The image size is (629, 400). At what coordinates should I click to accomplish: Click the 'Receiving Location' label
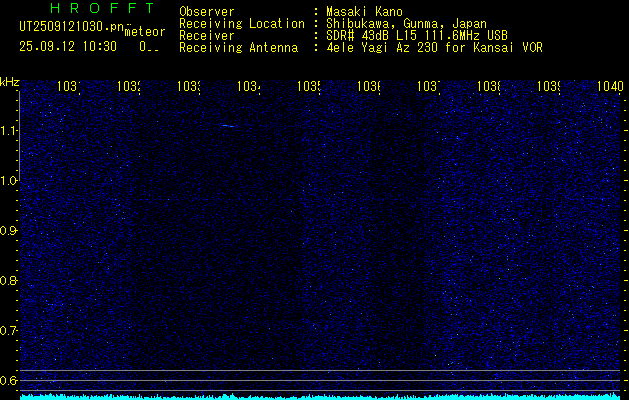(x=242, y=24)
